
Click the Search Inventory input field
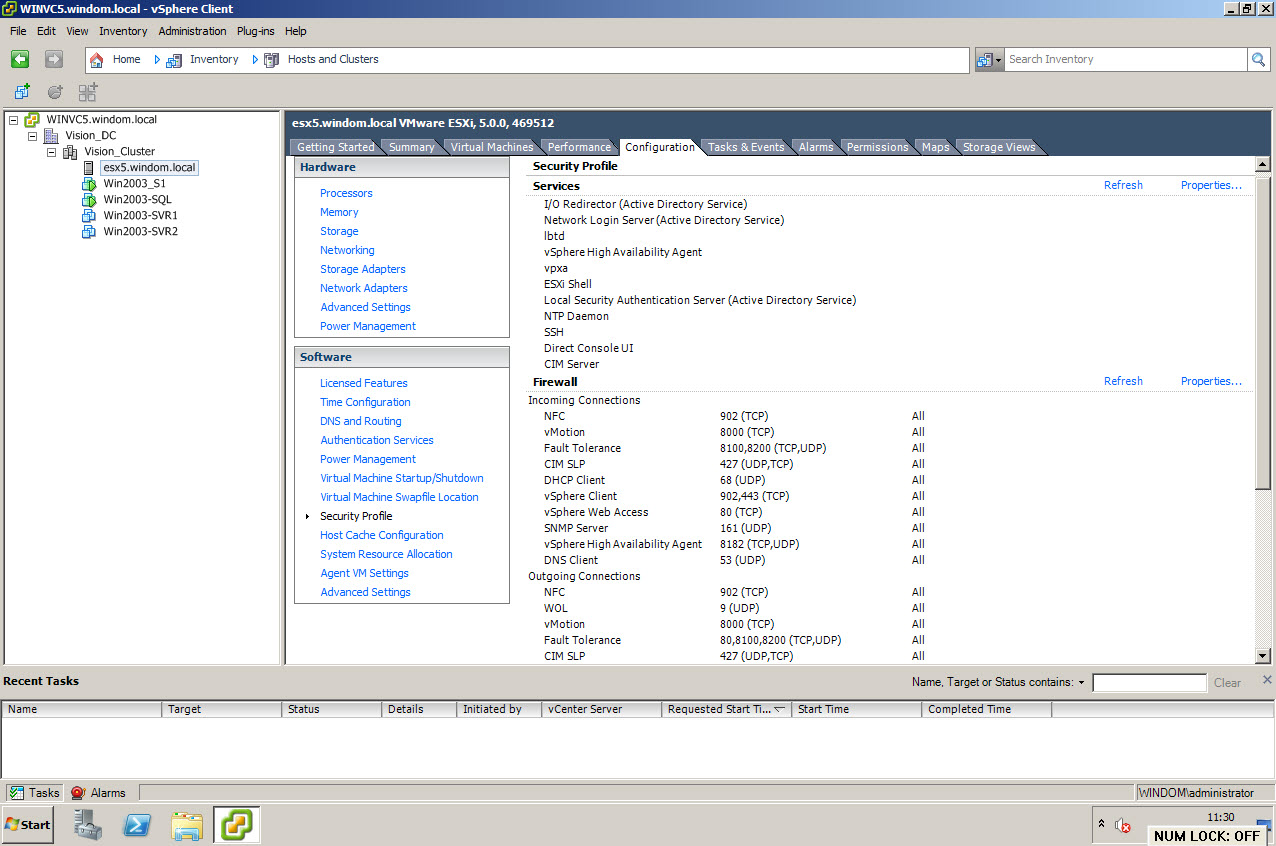click(1124, 60)
